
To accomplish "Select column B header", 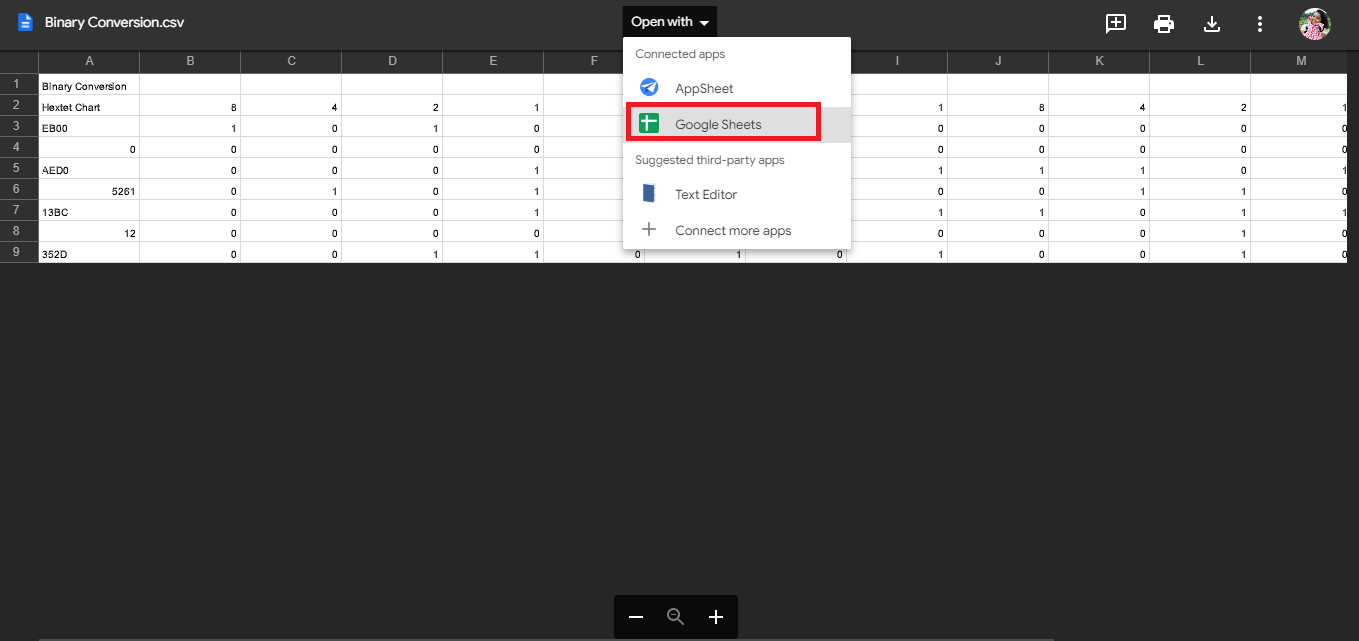I will point(190,62).
